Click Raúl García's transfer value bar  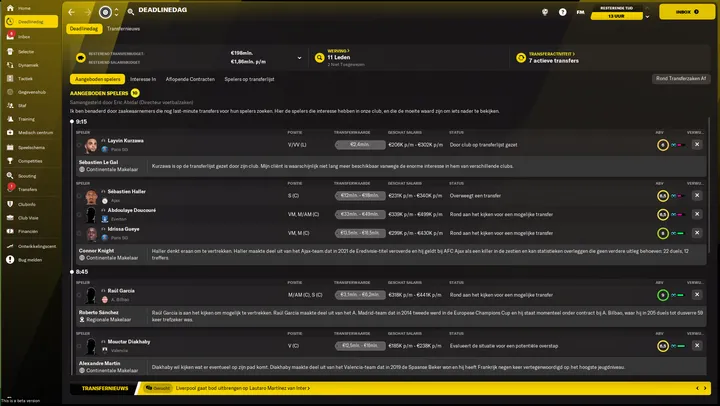(x=360, y=295)
